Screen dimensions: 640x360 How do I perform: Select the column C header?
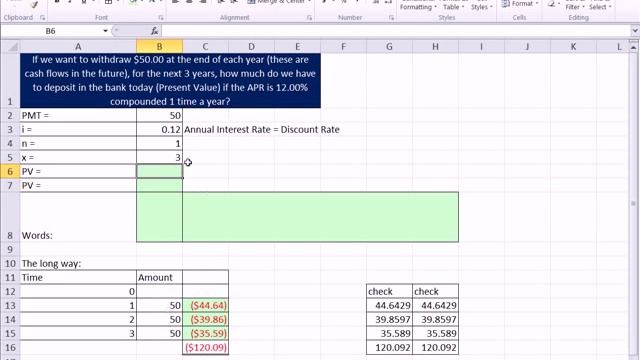(205, 47)
